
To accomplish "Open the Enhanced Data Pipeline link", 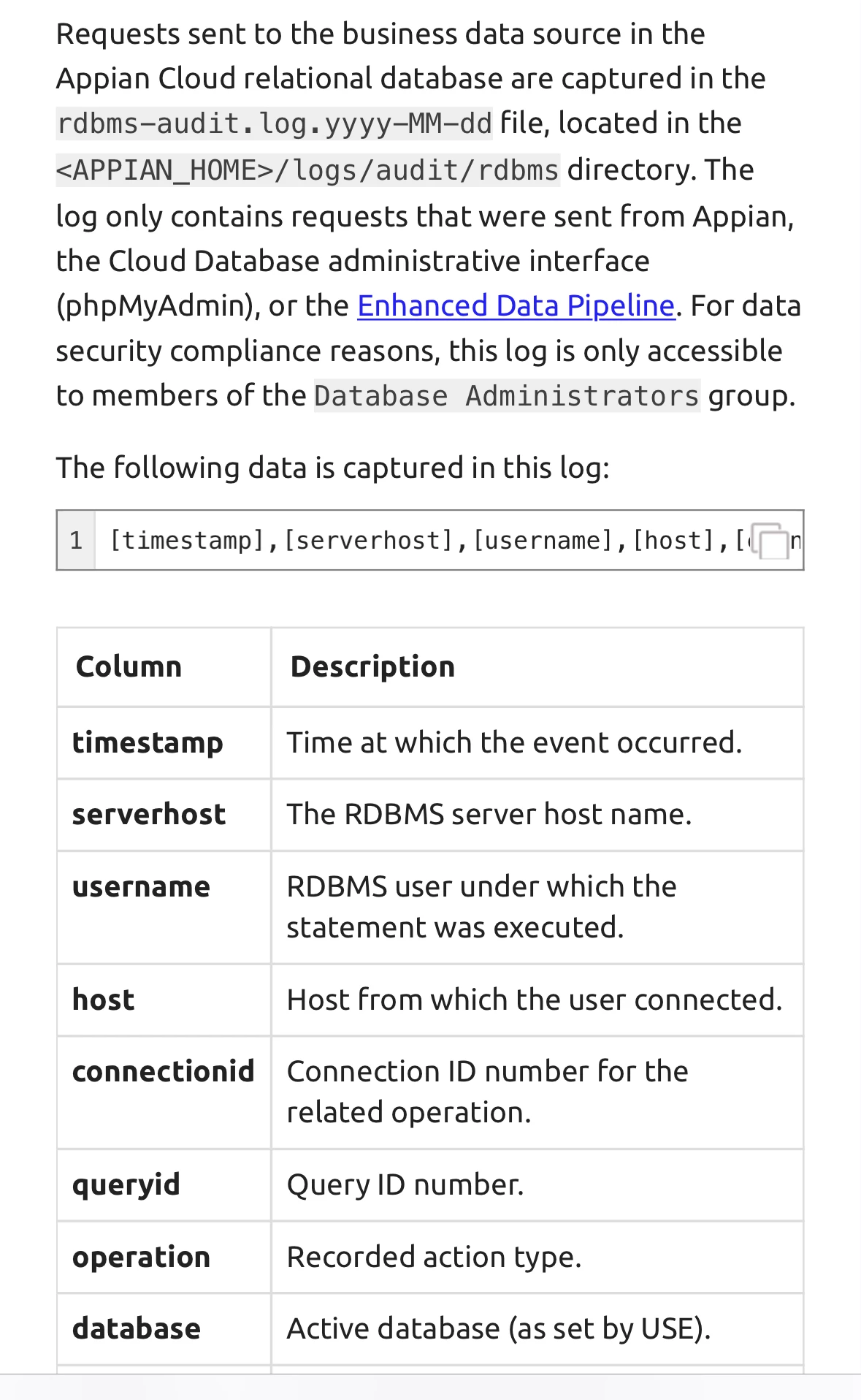I will pyautogui.click(x=516, y=305).
